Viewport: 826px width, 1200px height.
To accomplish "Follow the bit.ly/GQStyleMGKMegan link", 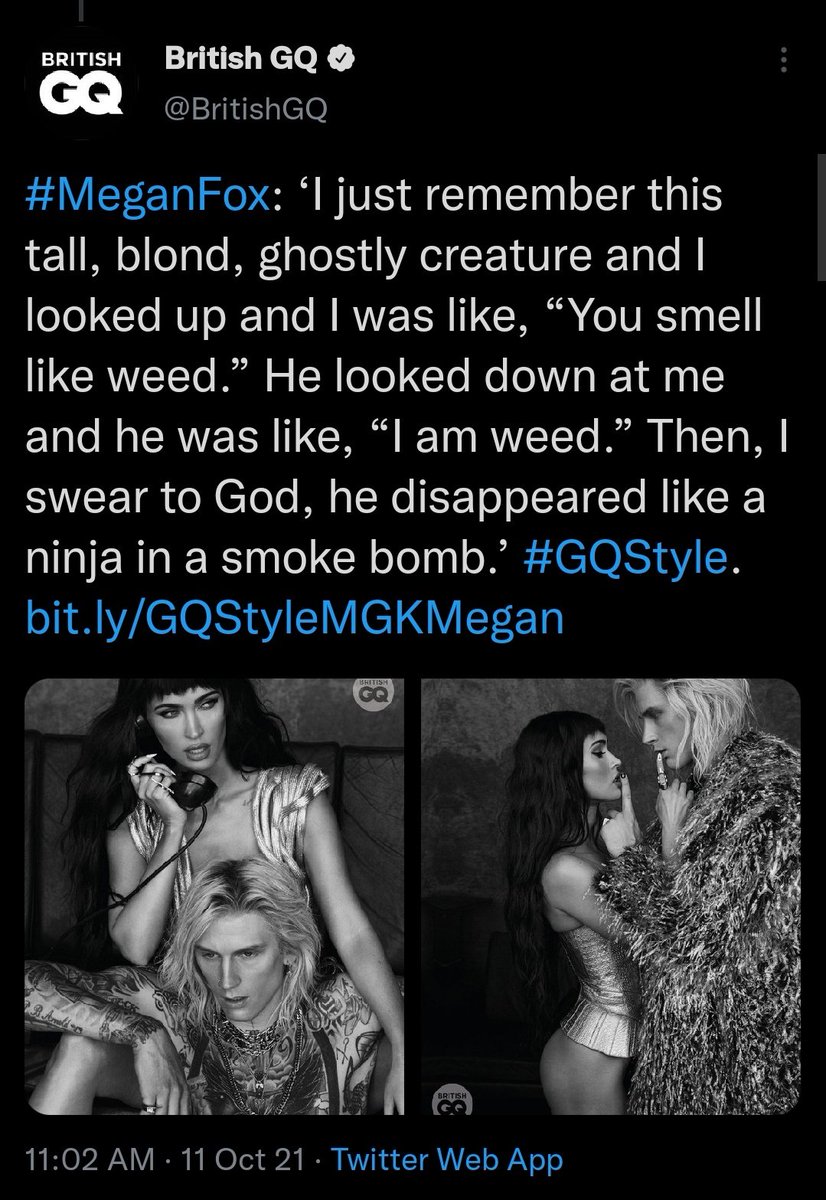I will click(x=295, y=619).
